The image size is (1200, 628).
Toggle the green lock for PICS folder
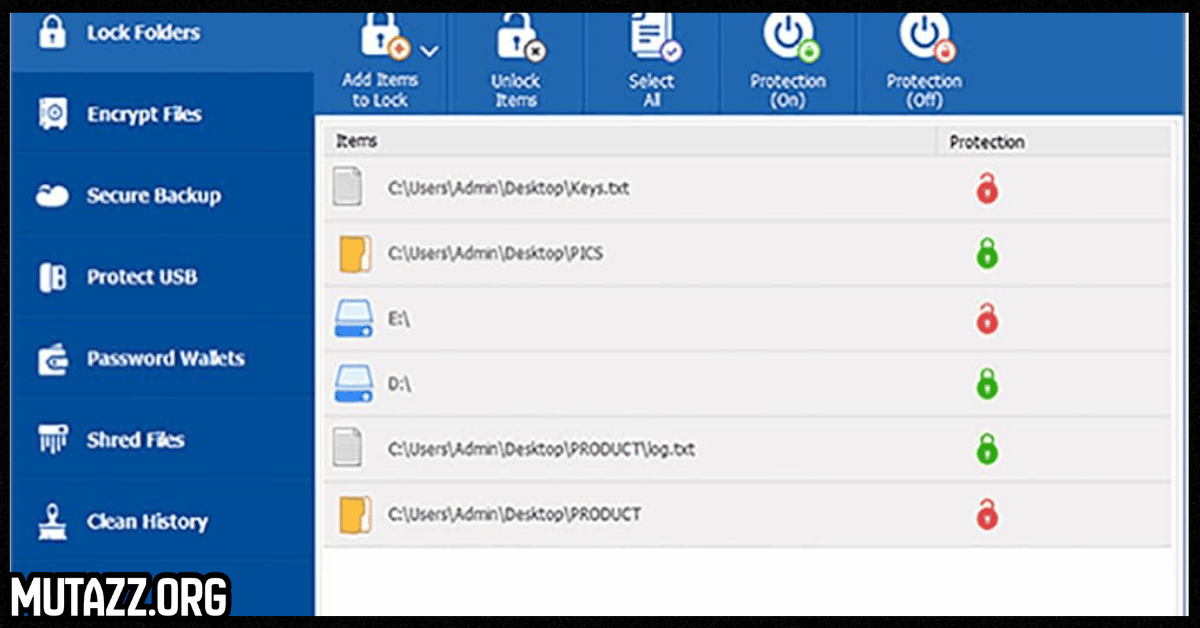pos(987,254)
